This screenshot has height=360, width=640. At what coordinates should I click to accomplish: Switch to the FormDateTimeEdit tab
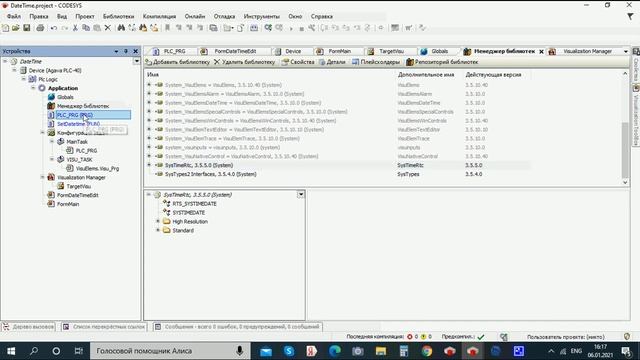click(230, 51)
